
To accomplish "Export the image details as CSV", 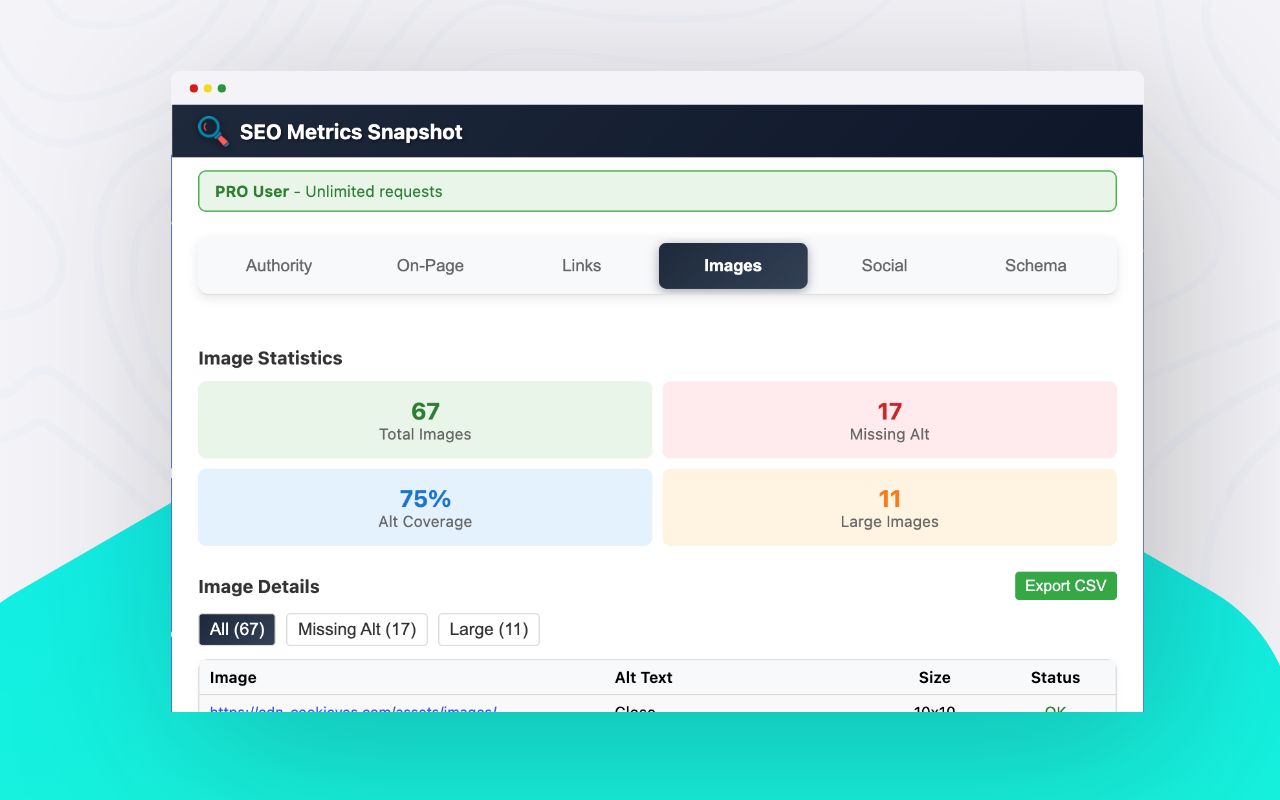I will (x=1065, y=585).
